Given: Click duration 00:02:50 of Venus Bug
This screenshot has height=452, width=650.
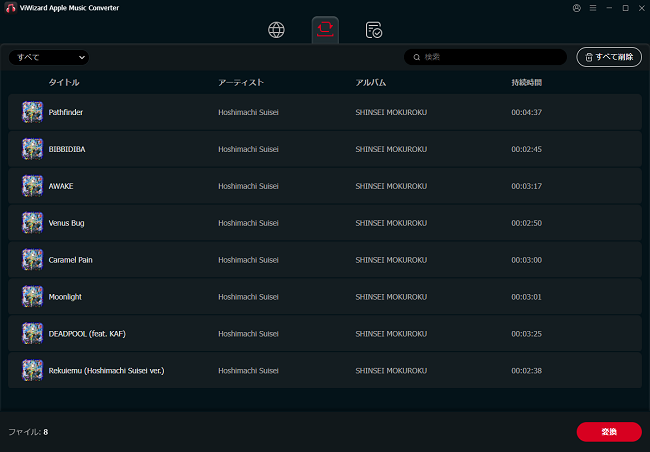Looking at the screenshot, I should (526, 223).
